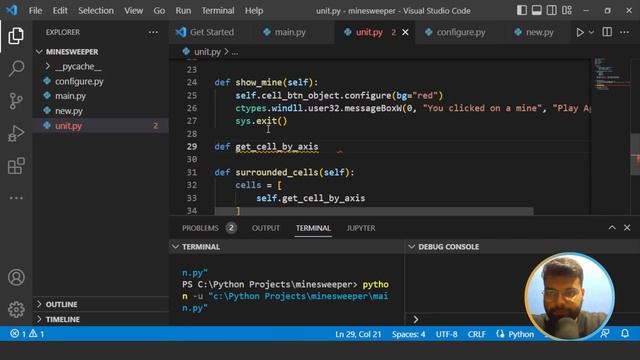640x360 pixels.
Task: Open the Source Control view
Action: 16,101
